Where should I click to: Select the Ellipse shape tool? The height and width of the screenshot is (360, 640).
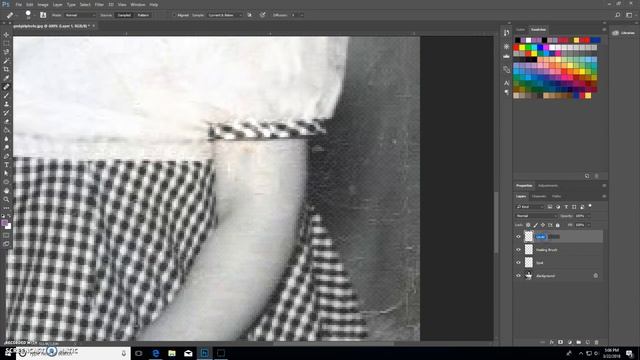(6, 182)
